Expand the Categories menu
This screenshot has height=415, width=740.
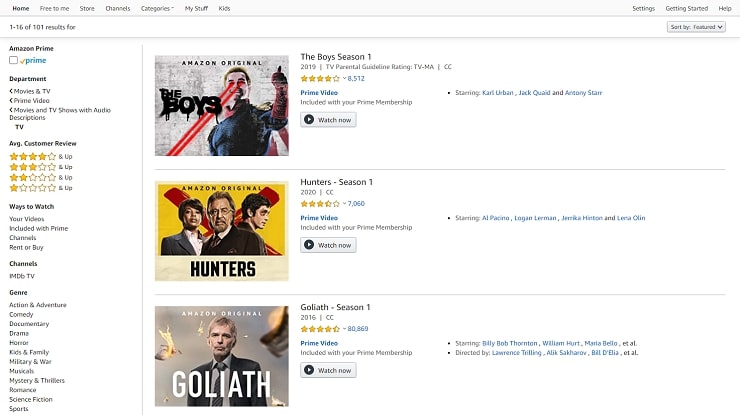tap(157, 8)
